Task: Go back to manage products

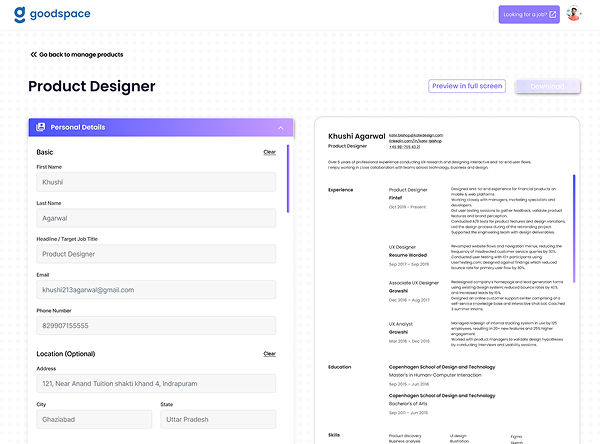Action: [77, 54]
